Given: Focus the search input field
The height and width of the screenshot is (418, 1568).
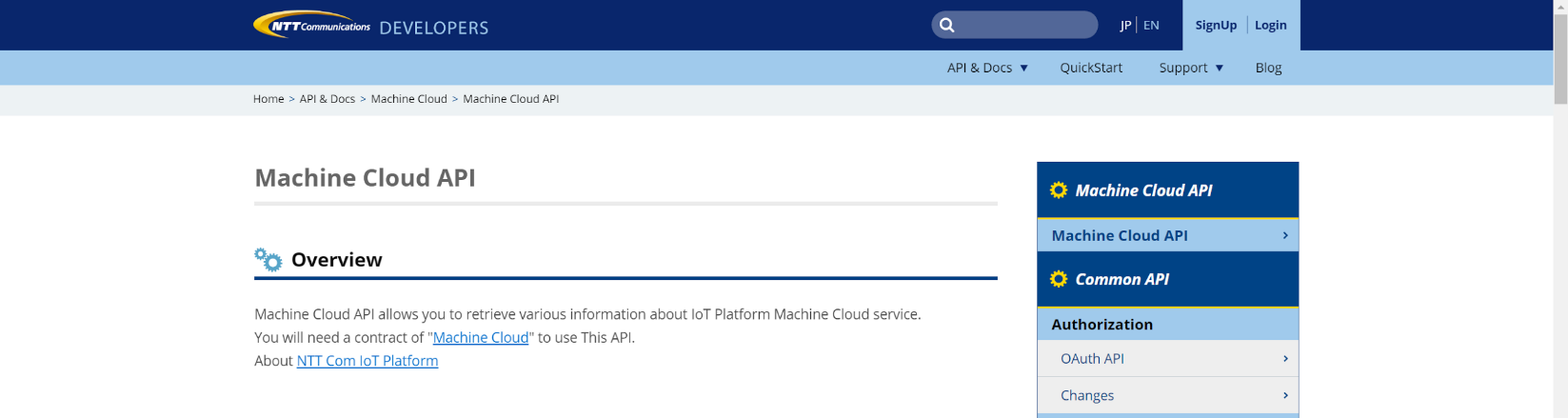Looking at the screenshot, I should pyautogui.click(x=1023, y=26).
